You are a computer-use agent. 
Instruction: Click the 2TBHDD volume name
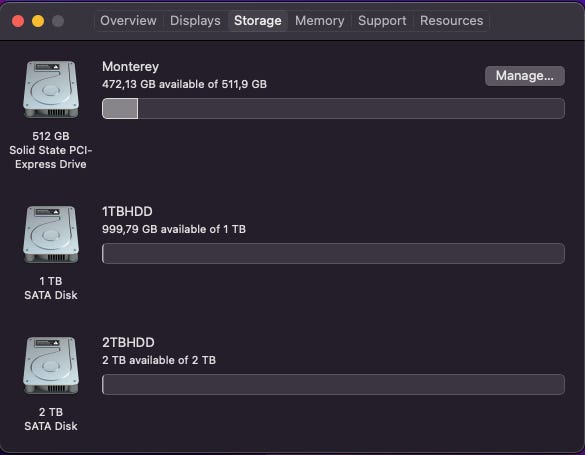[128, 342]
